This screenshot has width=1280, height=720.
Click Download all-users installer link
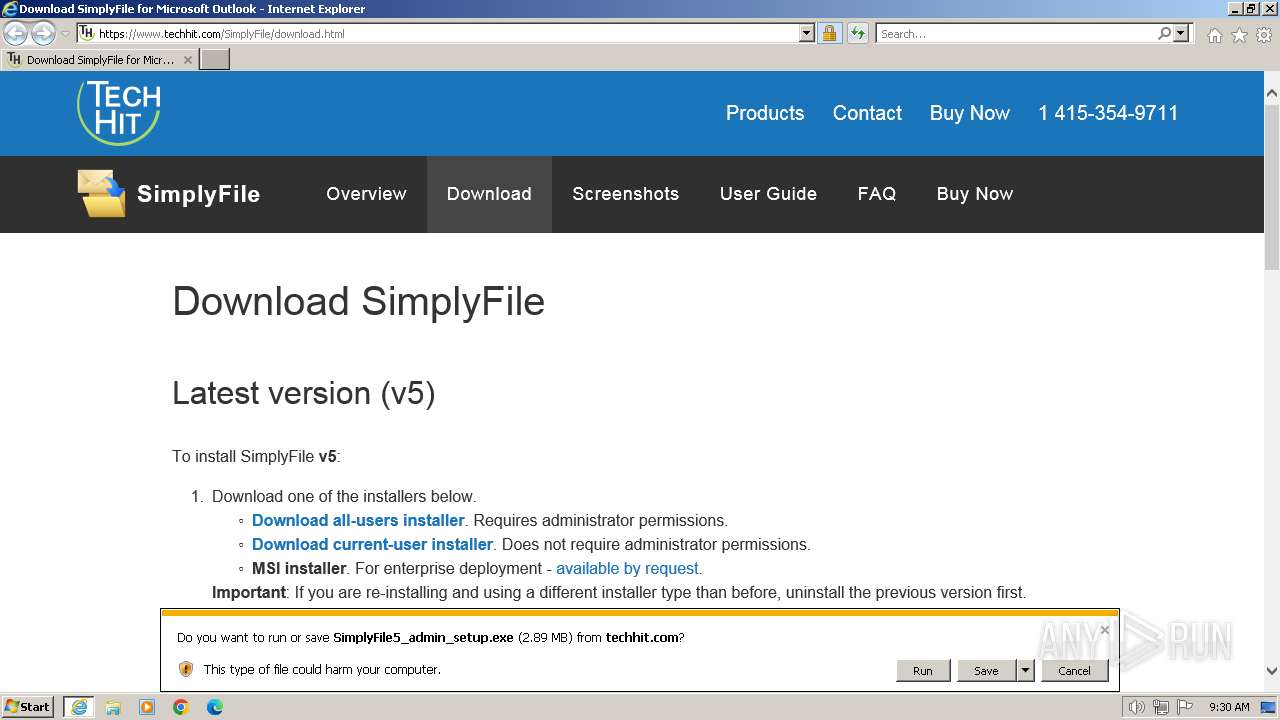coord(358,520)
